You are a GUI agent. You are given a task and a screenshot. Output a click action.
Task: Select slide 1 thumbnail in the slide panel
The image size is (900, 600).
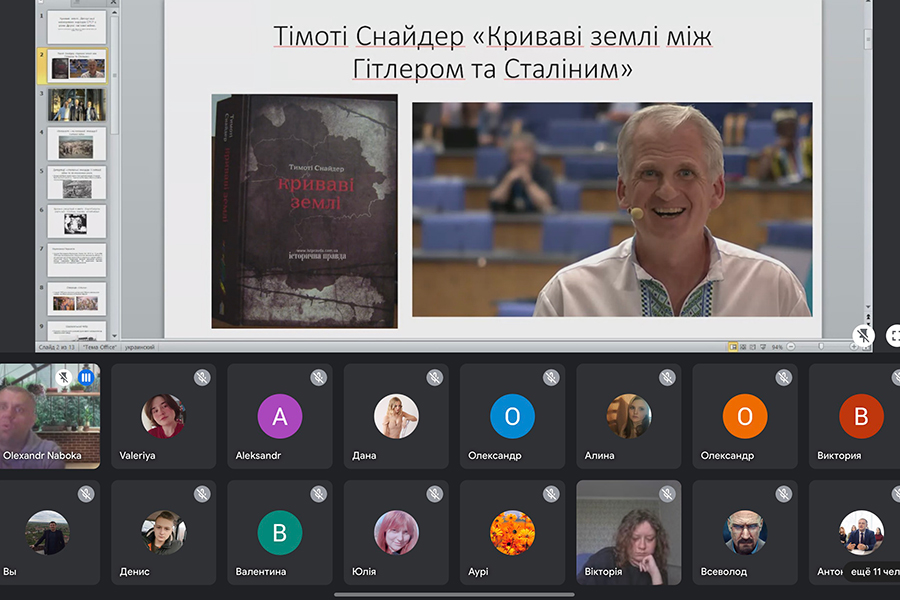tap(76, 26)
